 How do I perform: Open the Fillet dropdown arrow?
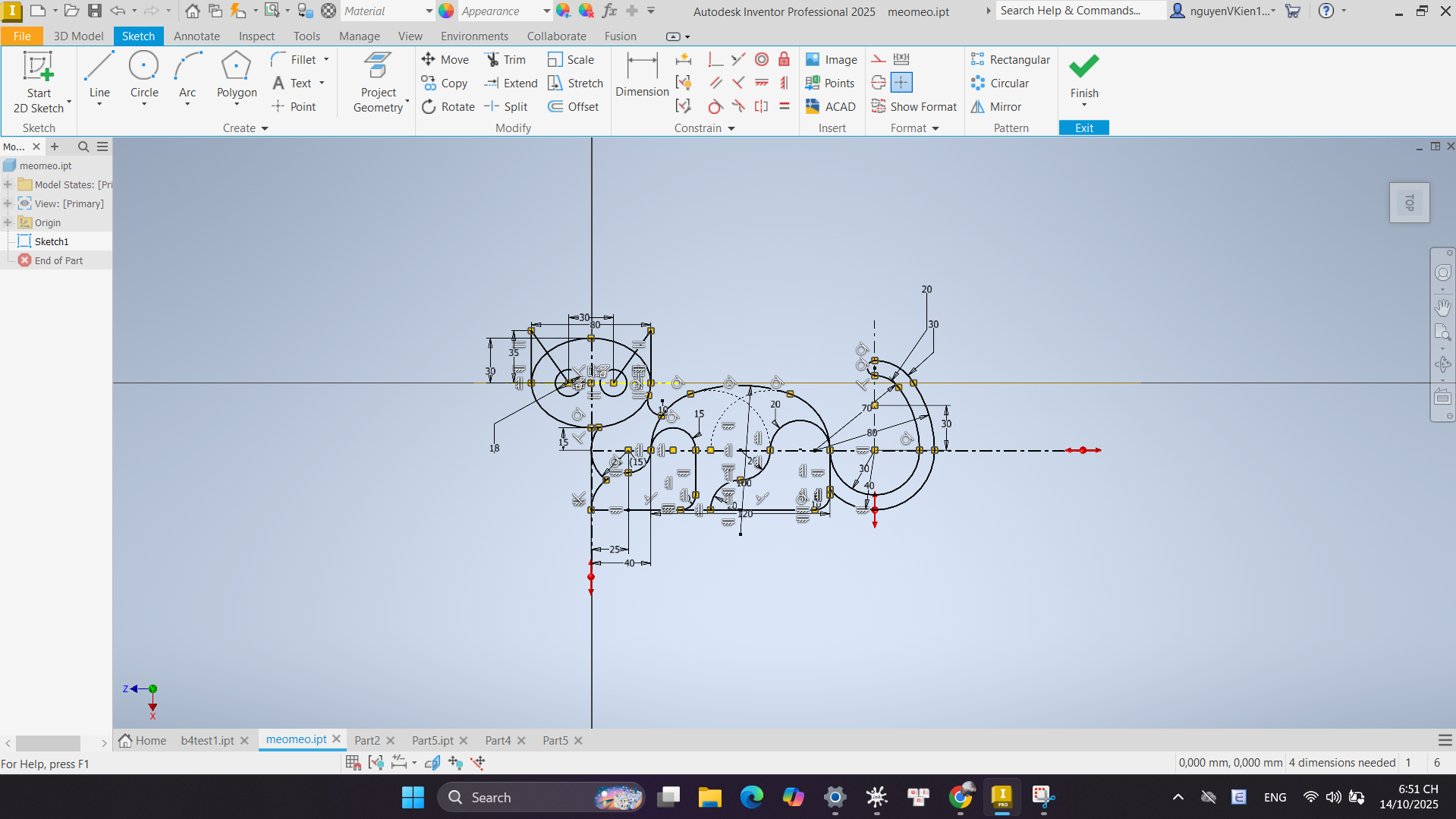326,59
